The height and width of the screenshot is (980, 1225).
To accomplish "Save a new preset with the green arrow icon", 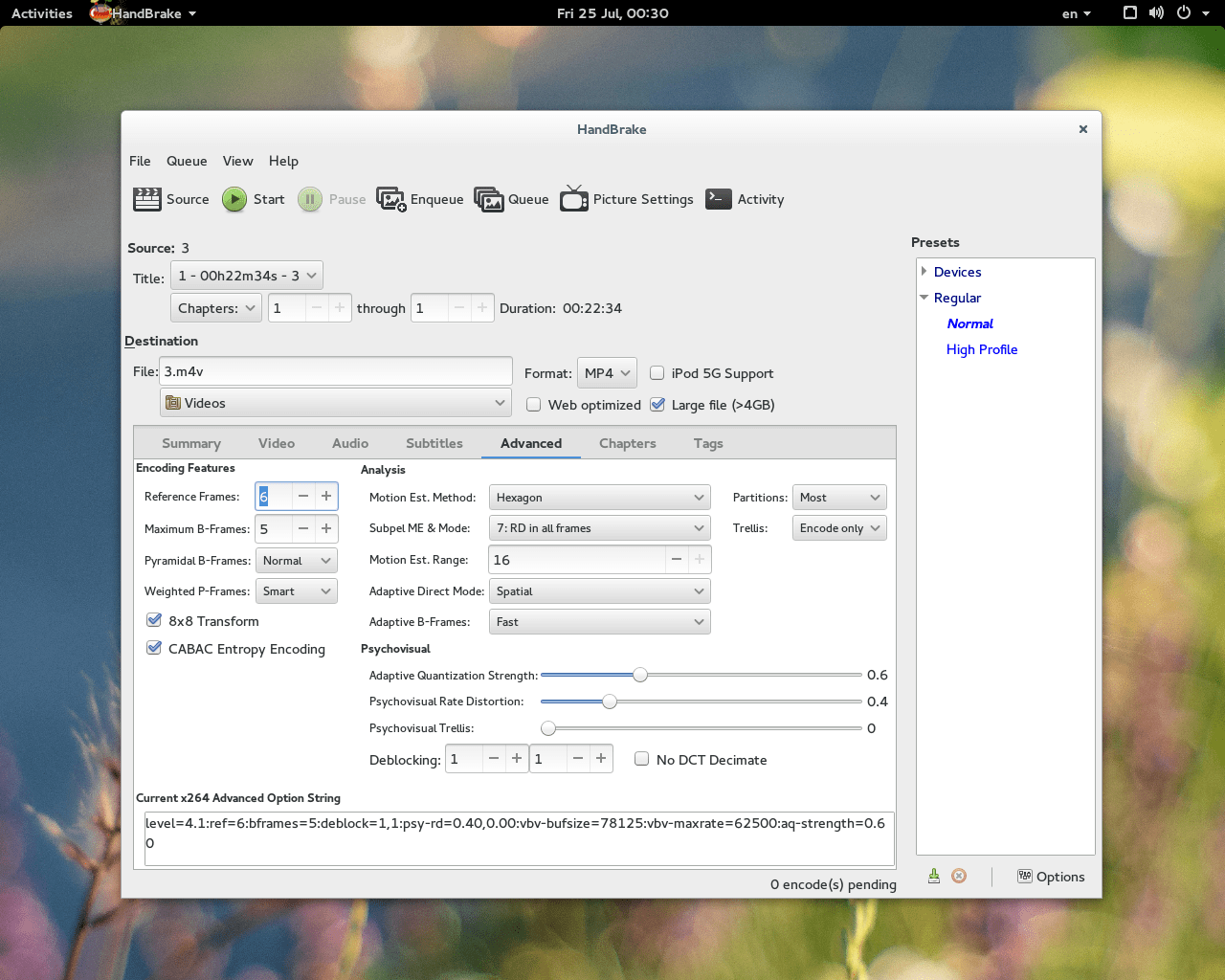I will 933,875.
